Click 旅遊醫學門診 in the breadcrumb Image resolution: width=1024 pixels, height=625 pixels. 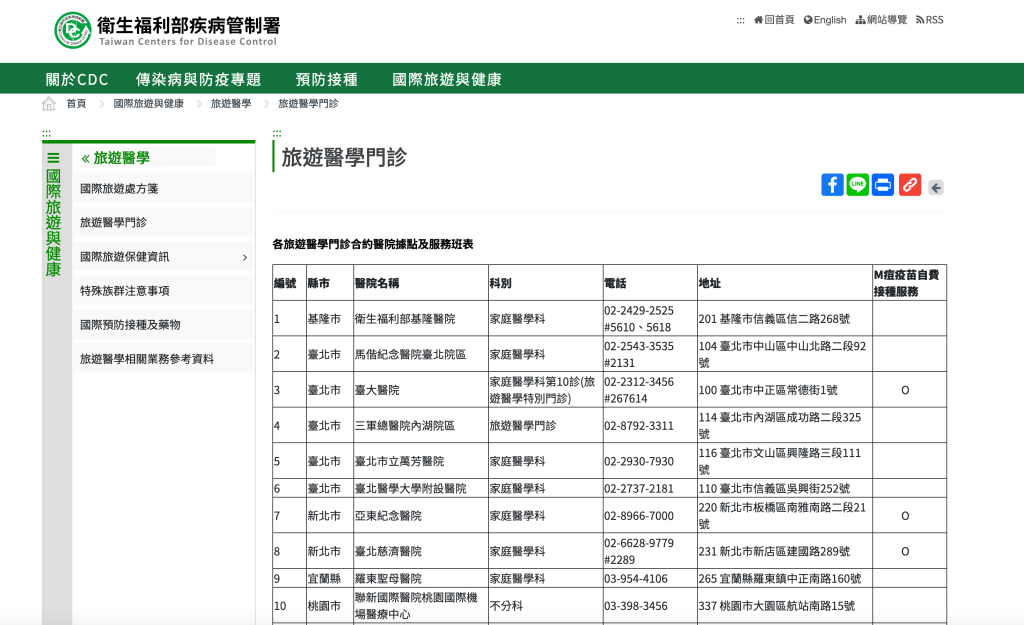(x=308, y=104)
